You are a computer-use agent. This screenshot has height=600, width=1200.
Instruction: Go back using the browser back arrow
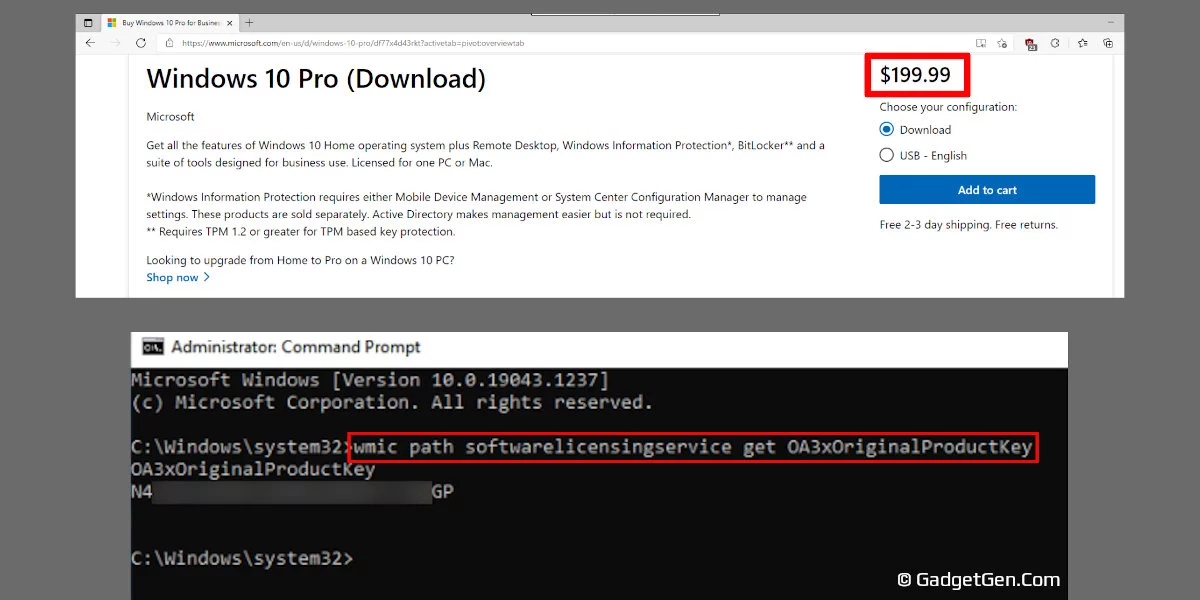[90, 43]
